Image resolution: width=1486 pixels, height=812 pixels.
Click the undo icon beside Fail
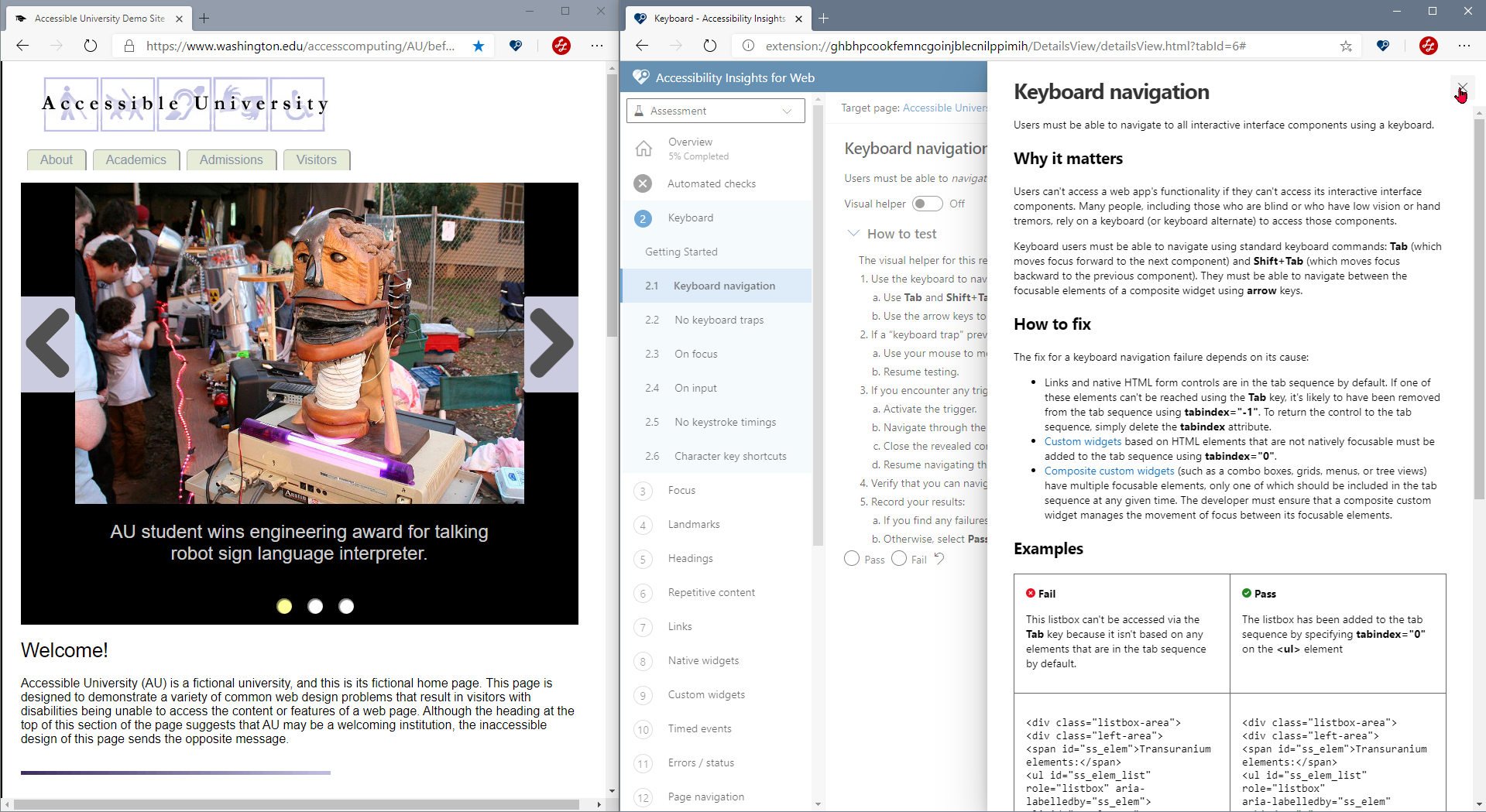[939, 558]
